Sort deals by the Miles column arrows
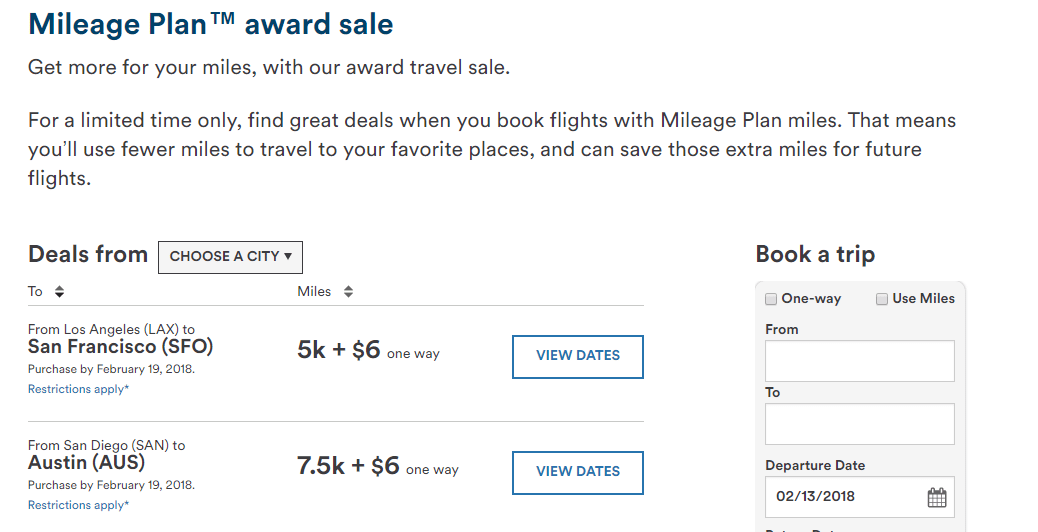The image size is (1038, 532). pyautogui.click(x=348, y=291)
